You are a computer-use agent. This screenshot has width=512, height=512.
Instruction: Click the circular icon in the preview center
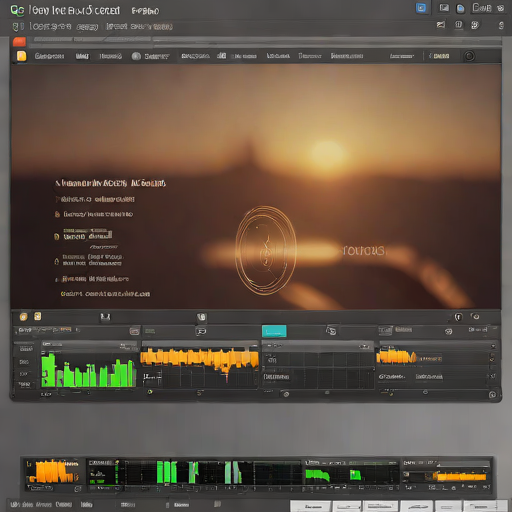pos(266,251)
